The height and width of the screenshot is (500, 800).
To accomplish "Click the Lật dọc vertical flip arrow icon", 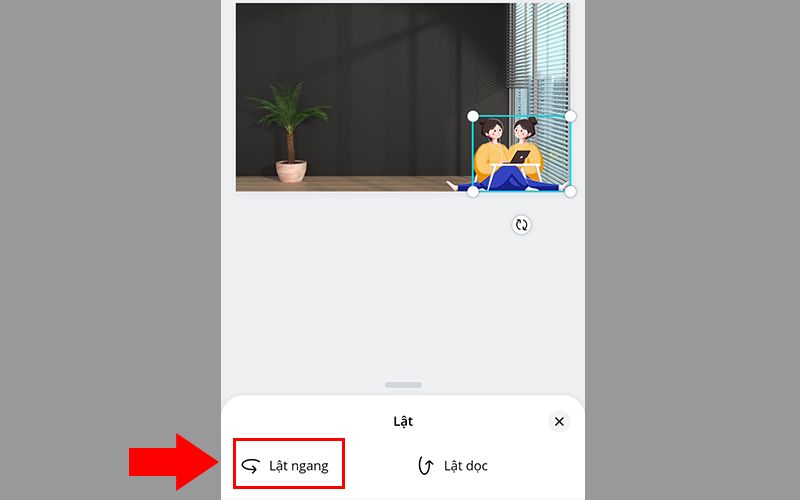I will click(425, 465).
